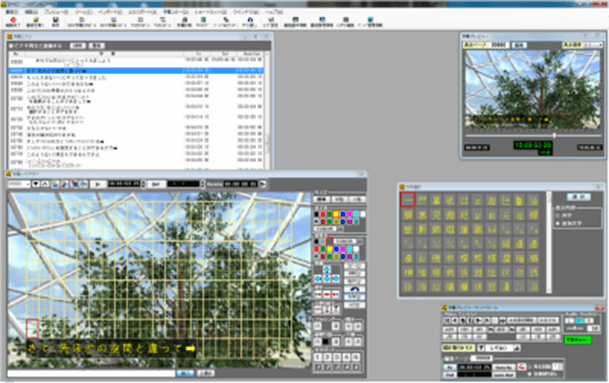This screenshot has height=383, width=609.
Task: Click the film-frame icon in Video Control row
Action: (503, 320)
